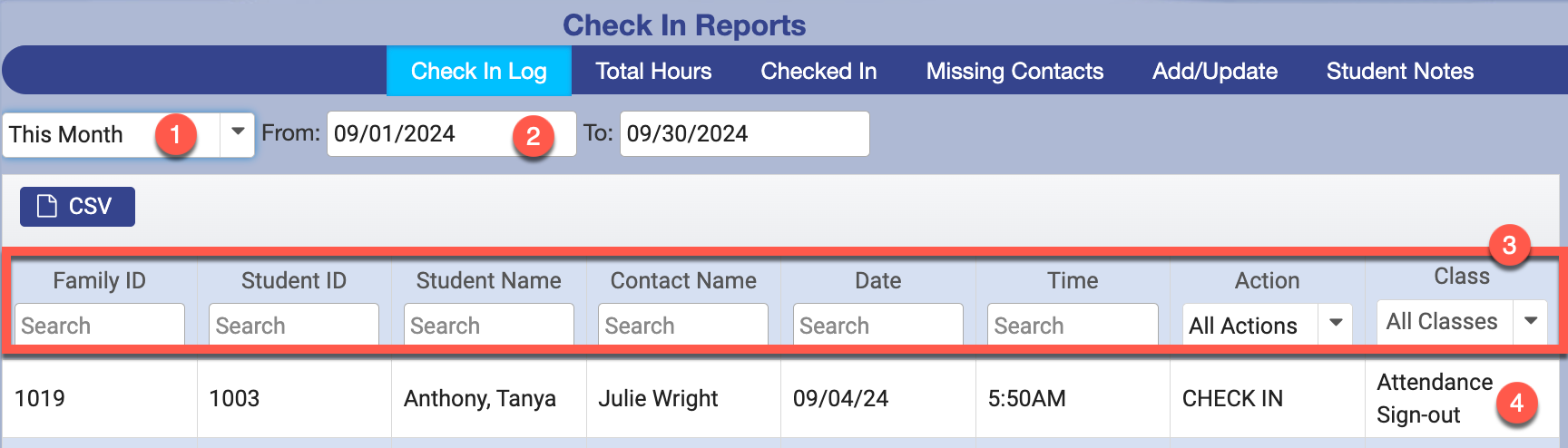The image size is (1568, 448).
Task: Open the Checked In tab
Action: coord(818,71)
